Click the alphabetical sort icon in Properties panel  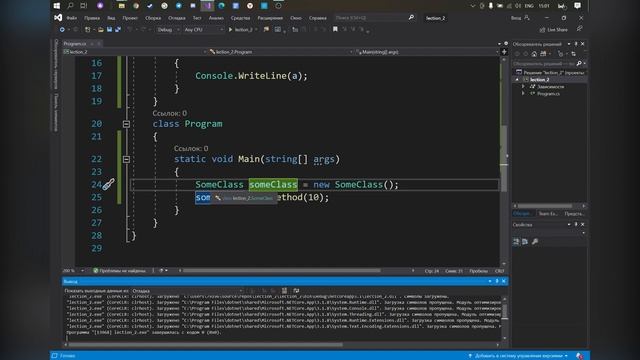coord(525,242)
